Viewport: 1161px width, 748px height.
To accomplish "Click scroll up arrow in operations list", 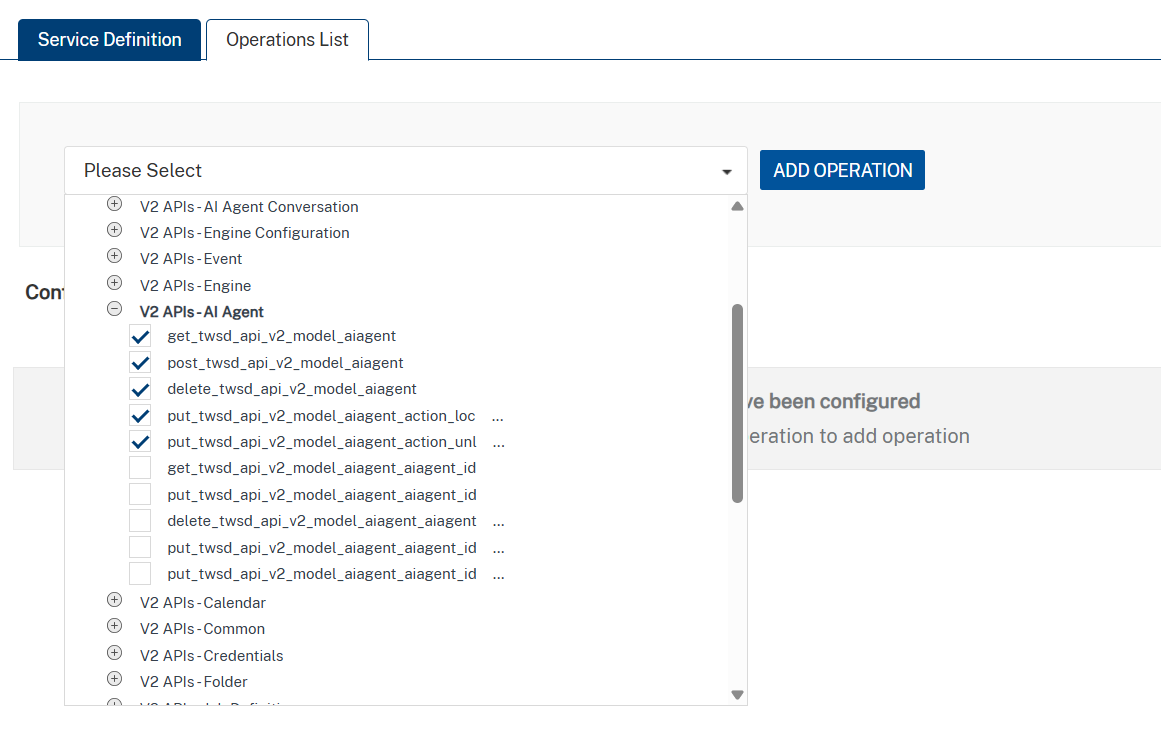I will [737, 207].
